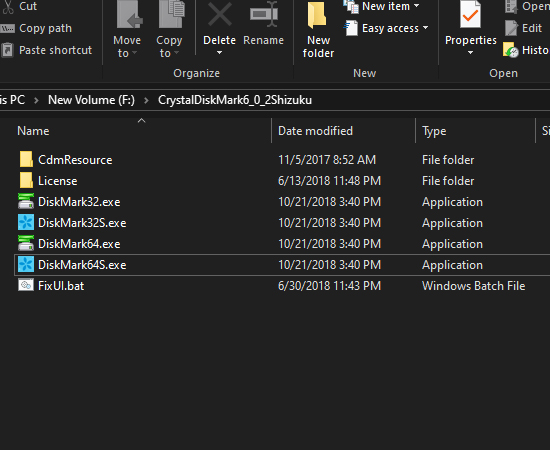Click the History label in ribbon
This screenshot has height=450, width=550.
(x=536, y=50)
